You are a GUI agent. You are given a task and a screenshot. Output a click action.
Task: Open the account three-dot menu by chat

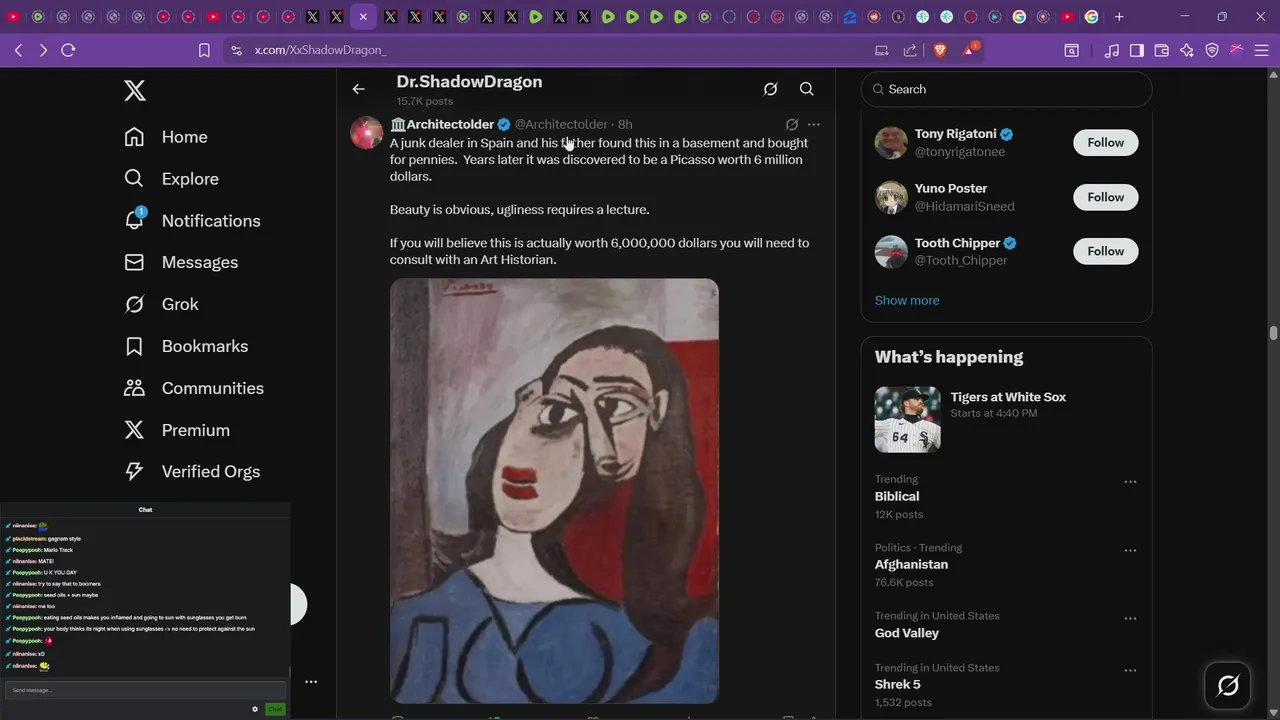(311, 682)
